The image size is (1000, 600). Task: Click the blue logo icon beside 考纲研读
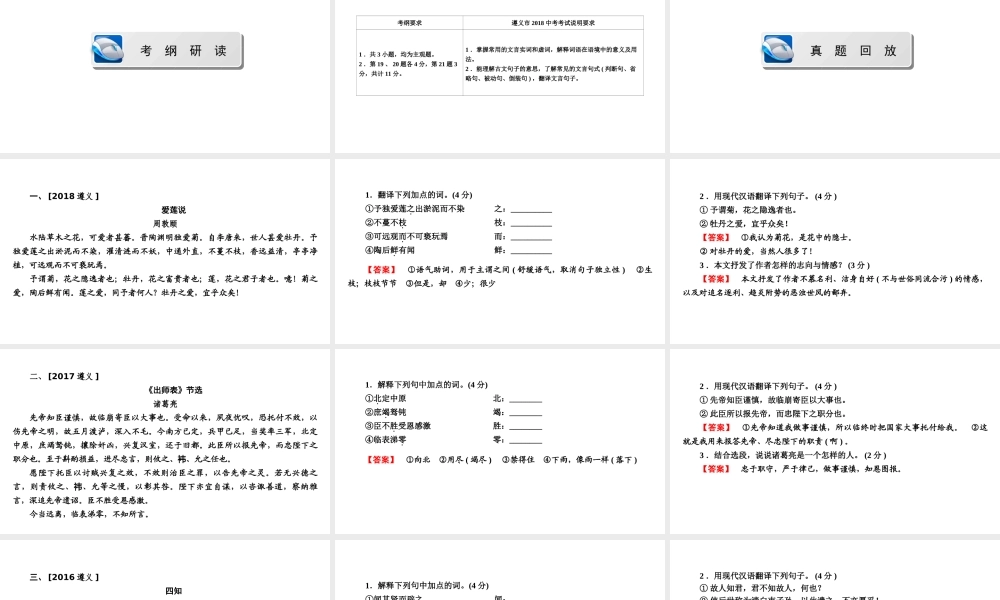[108, 50]
